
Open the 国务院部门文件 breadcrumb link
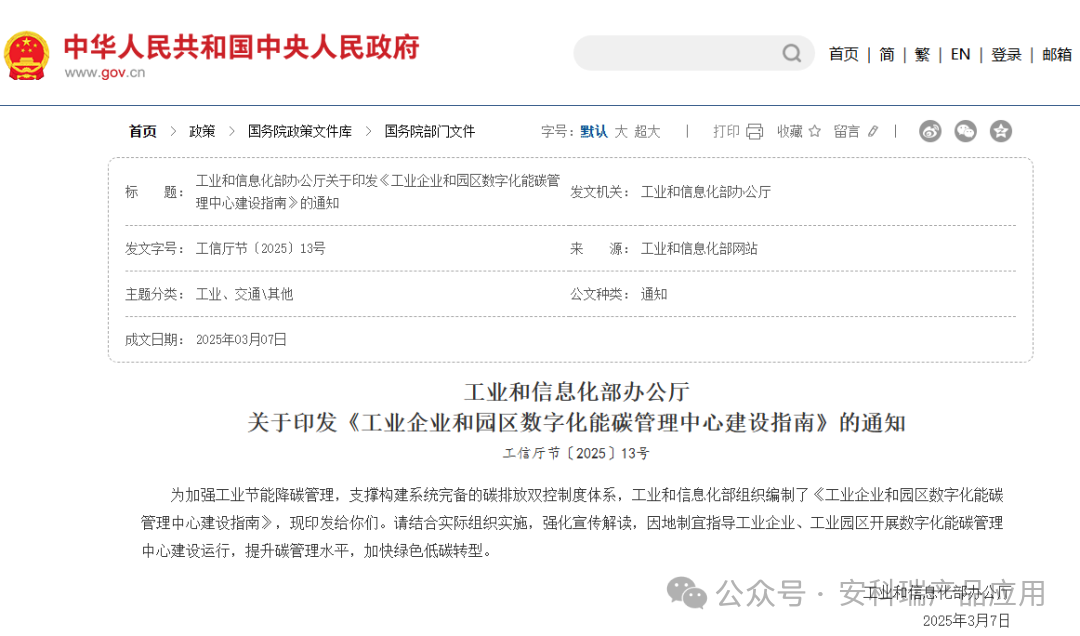(430, 130)
